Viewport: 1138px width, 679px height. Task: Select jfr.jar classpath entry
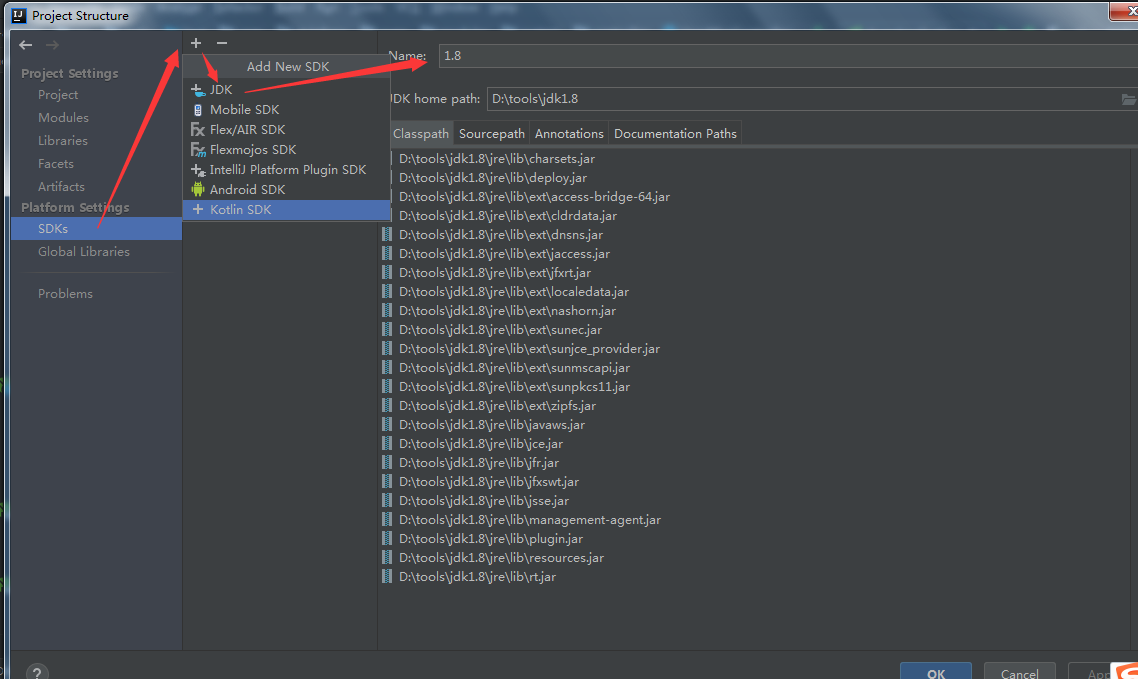click(479, 463)
